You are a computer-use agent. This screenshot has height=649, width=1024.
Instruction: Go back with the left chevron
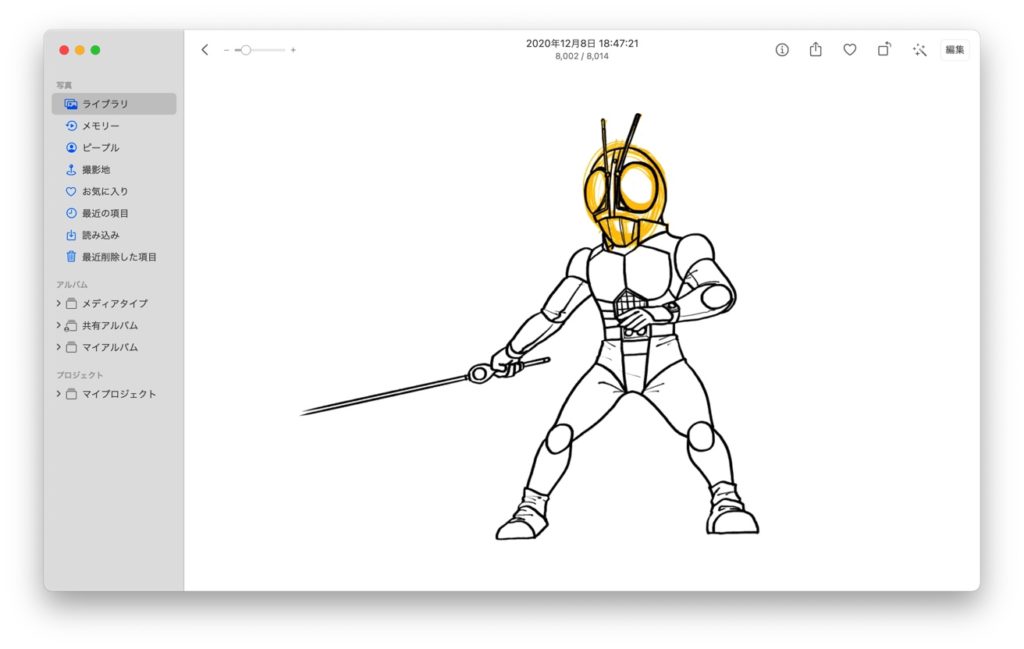pos(205,50)
